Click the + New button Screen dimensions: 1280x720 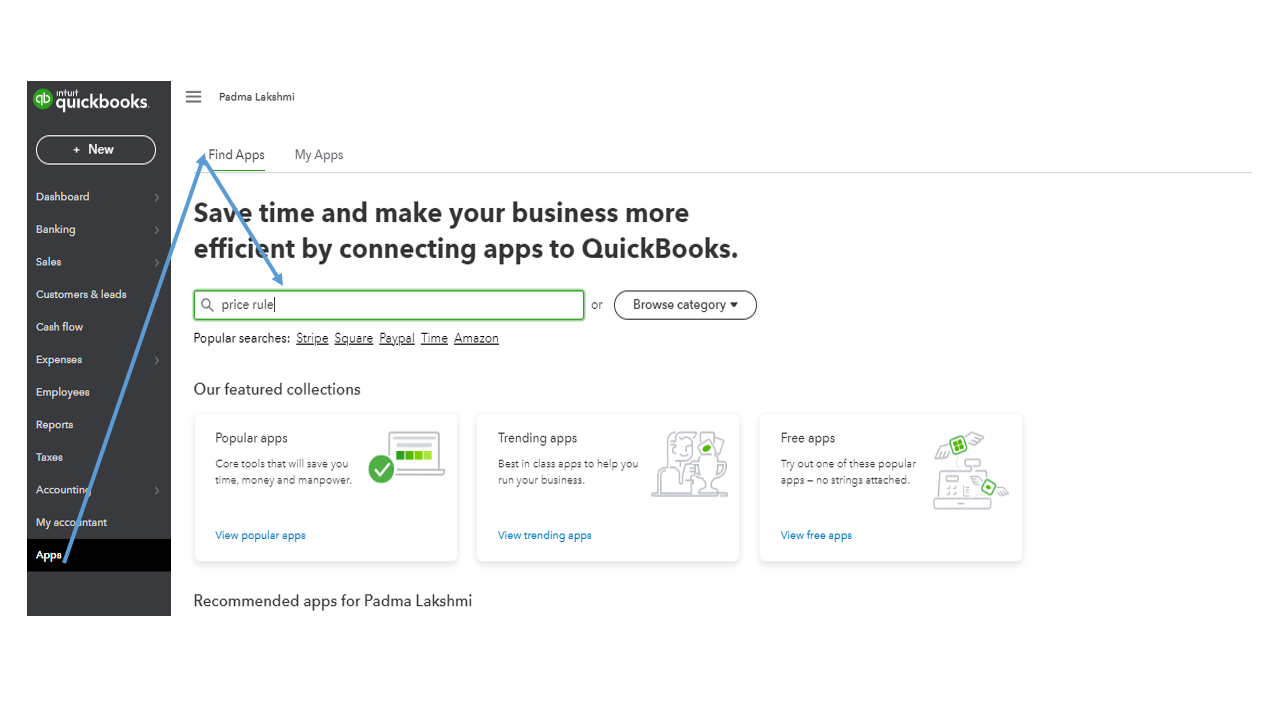pyautogui.click(x=95, y=149)
